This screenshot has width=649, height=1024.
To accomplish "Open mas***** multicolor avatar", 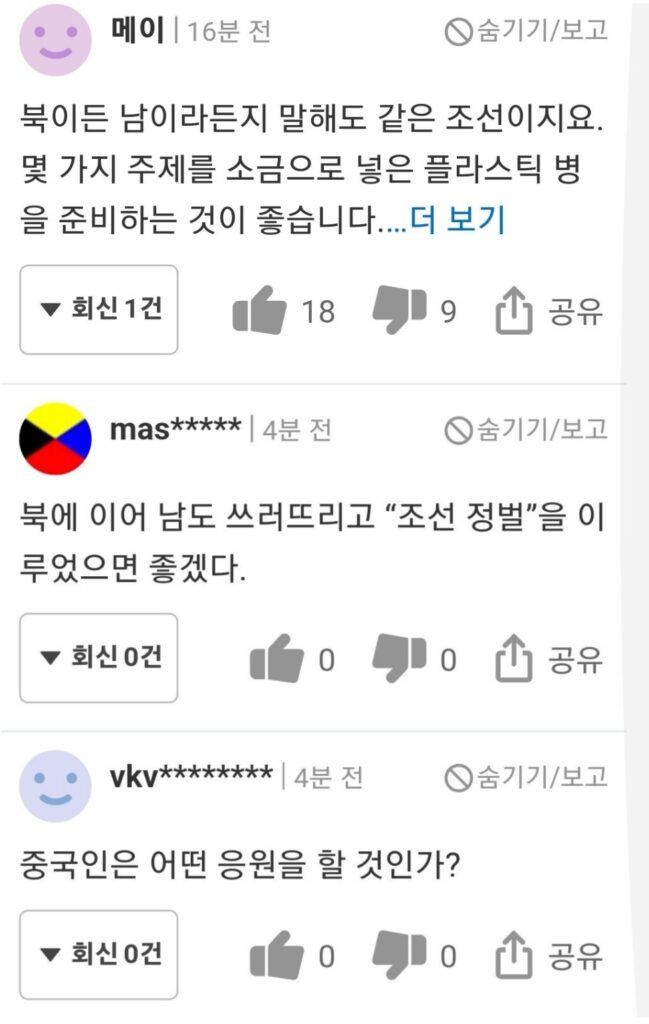I will click(55, 438).
